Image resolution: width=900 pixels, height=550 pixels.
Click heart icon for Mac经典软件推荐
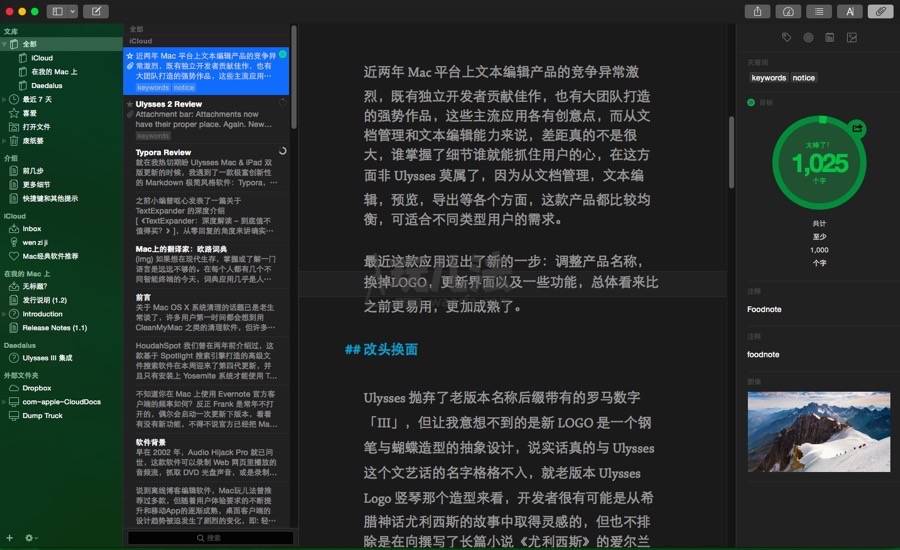[14, 256]
